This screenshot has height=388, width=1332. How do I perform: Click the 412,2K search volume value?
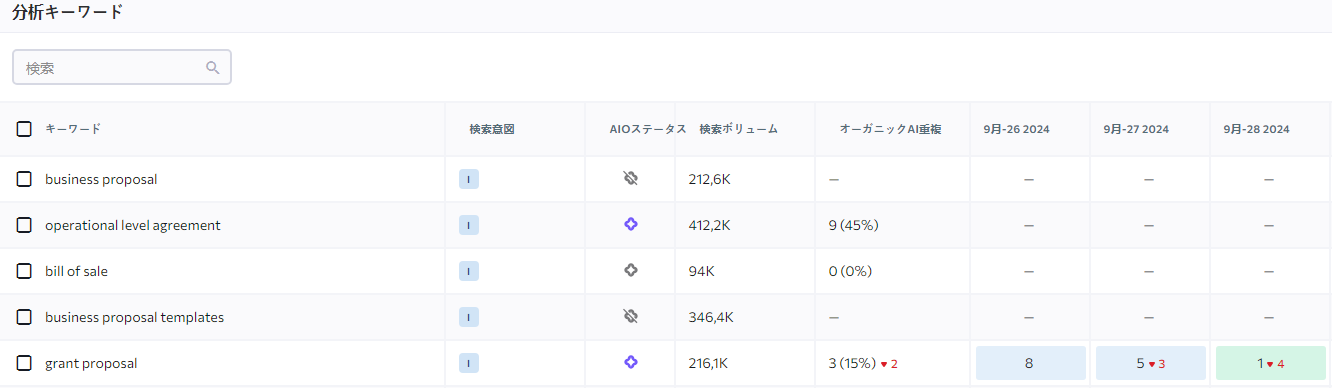coord(709,225)
